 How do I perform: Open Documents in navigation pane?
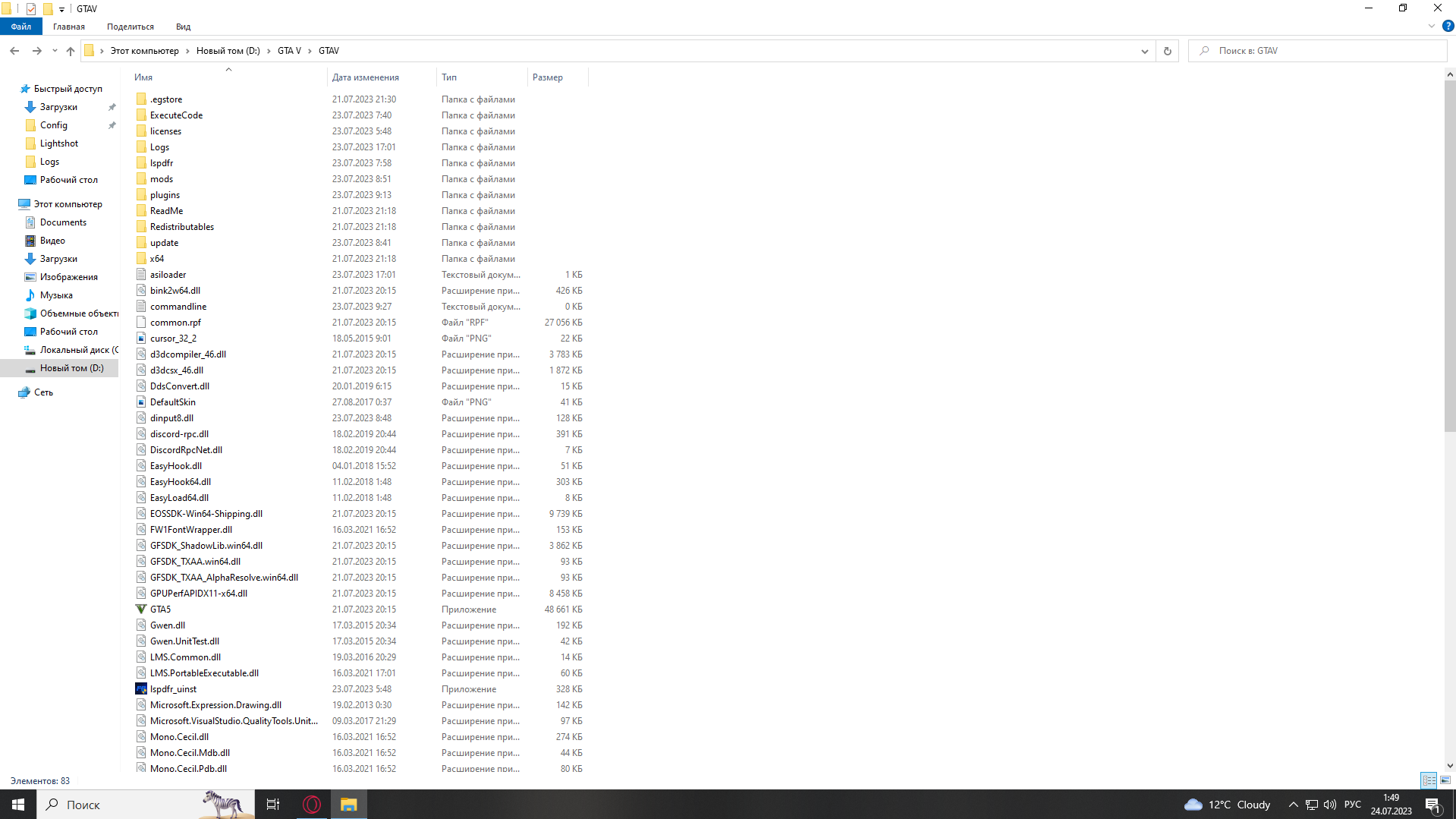[x=63, y=222]
